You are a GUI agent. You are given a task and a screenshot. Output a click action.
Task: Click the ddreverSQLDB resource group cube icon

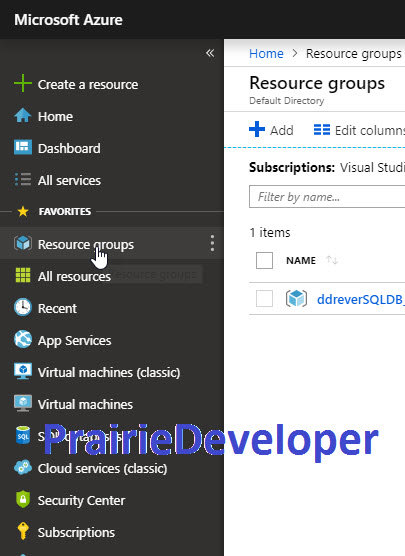point(296,298)
